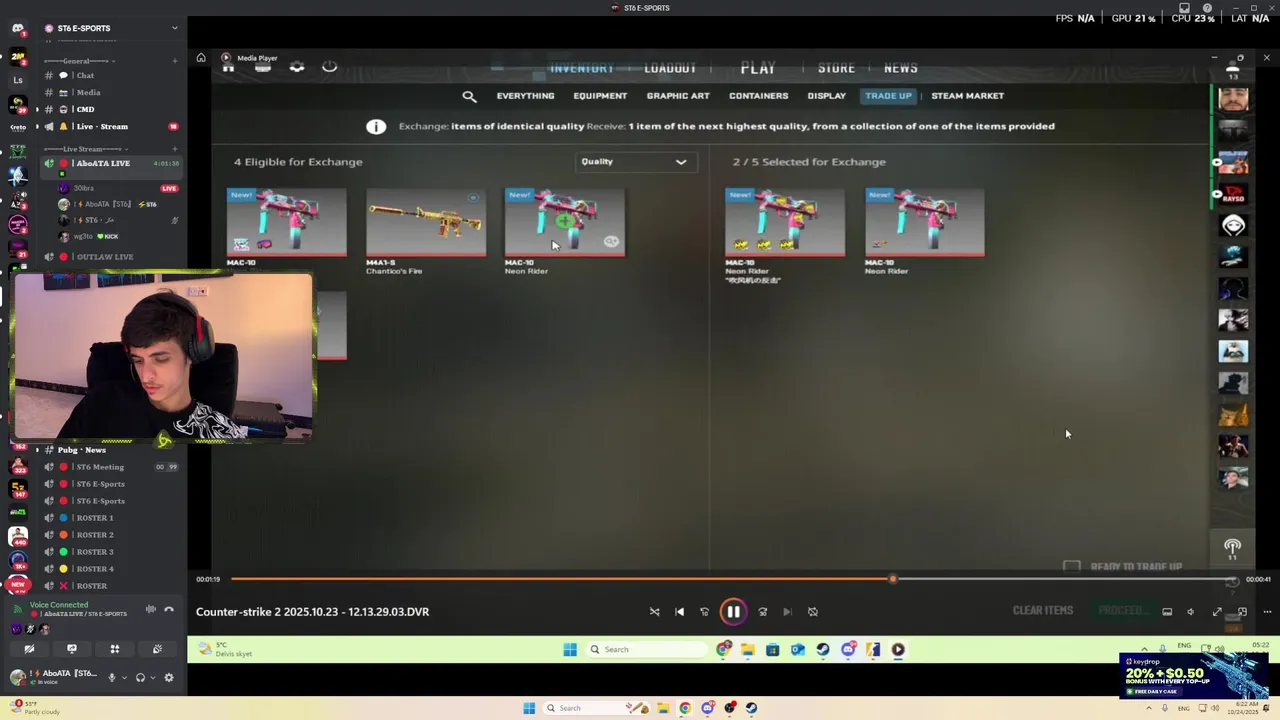This screenshot has height=720, width=1280.
Task: Seek using the Media Player orange progress handle
Action: coord(893,579)
